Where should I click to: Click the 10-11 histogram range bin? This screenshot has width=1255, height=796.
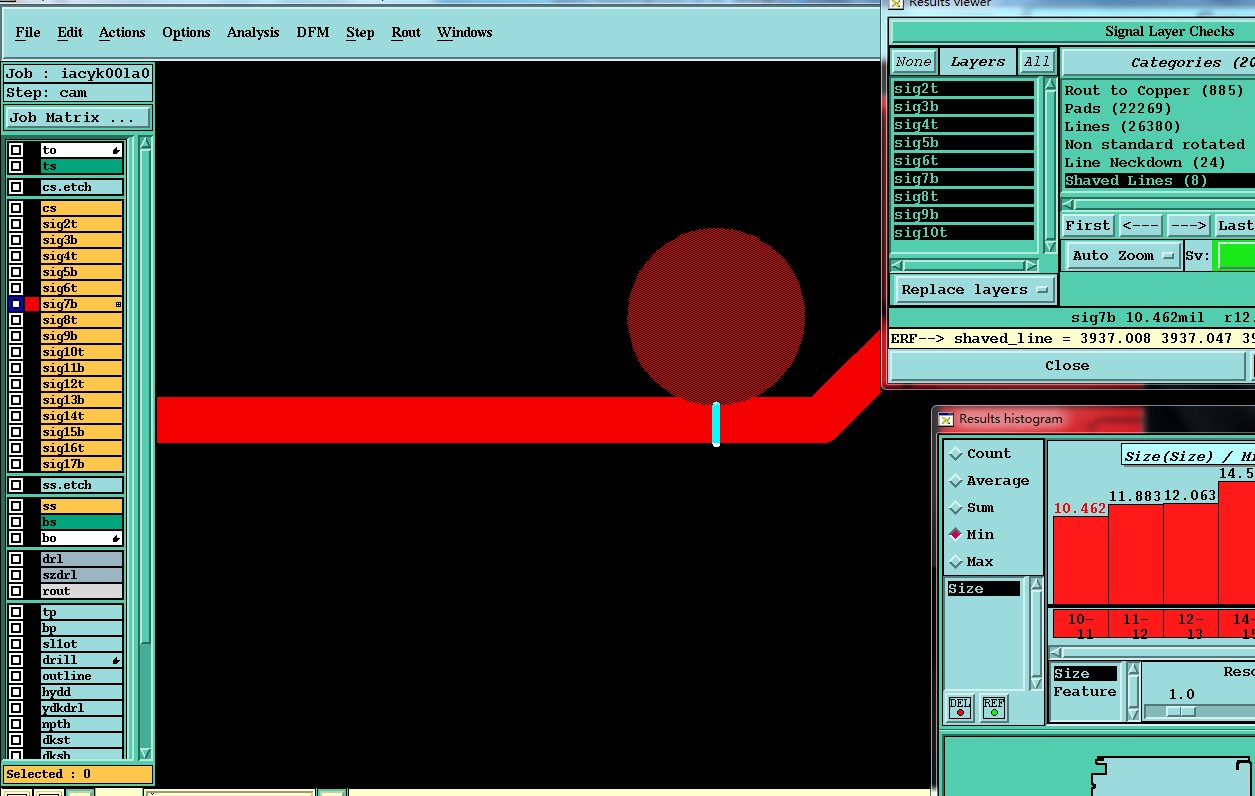[x=1080, y=625]
